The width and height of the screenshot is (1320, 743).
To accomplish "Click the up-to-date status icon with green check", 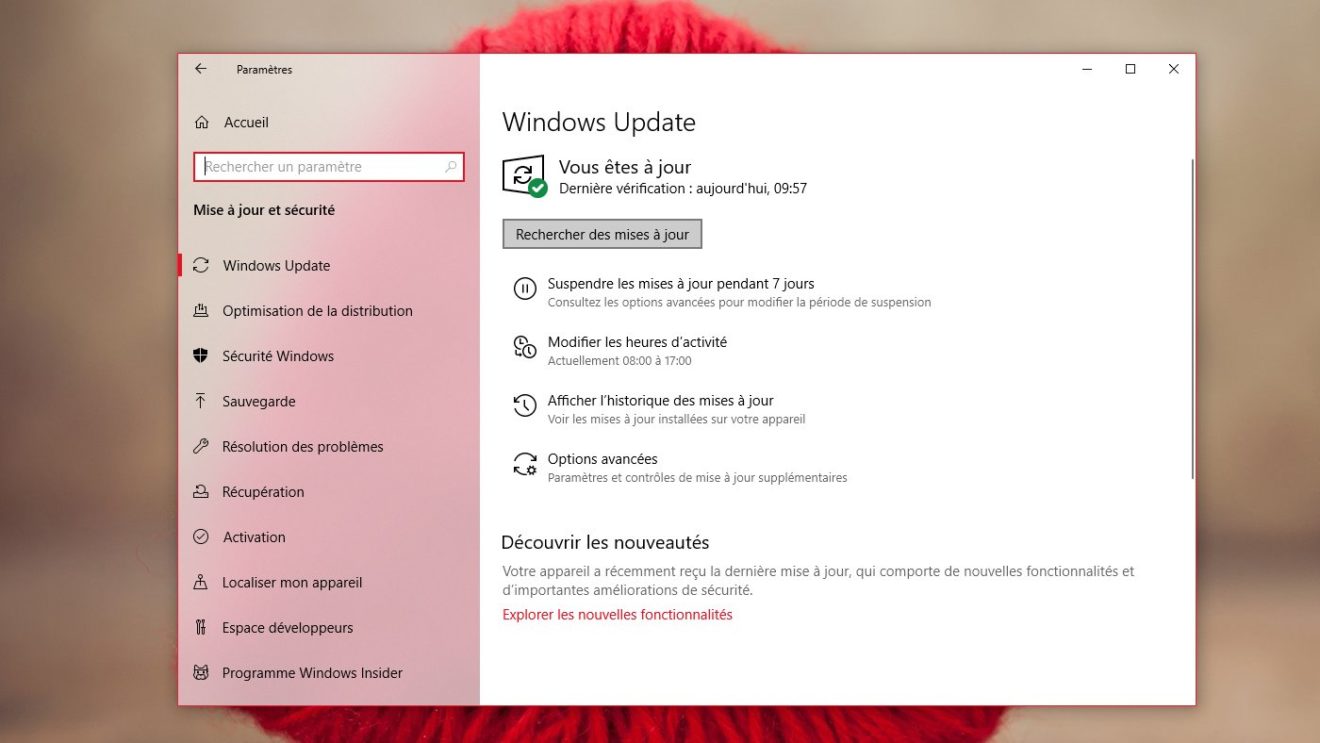I will (x=524, y=177).
